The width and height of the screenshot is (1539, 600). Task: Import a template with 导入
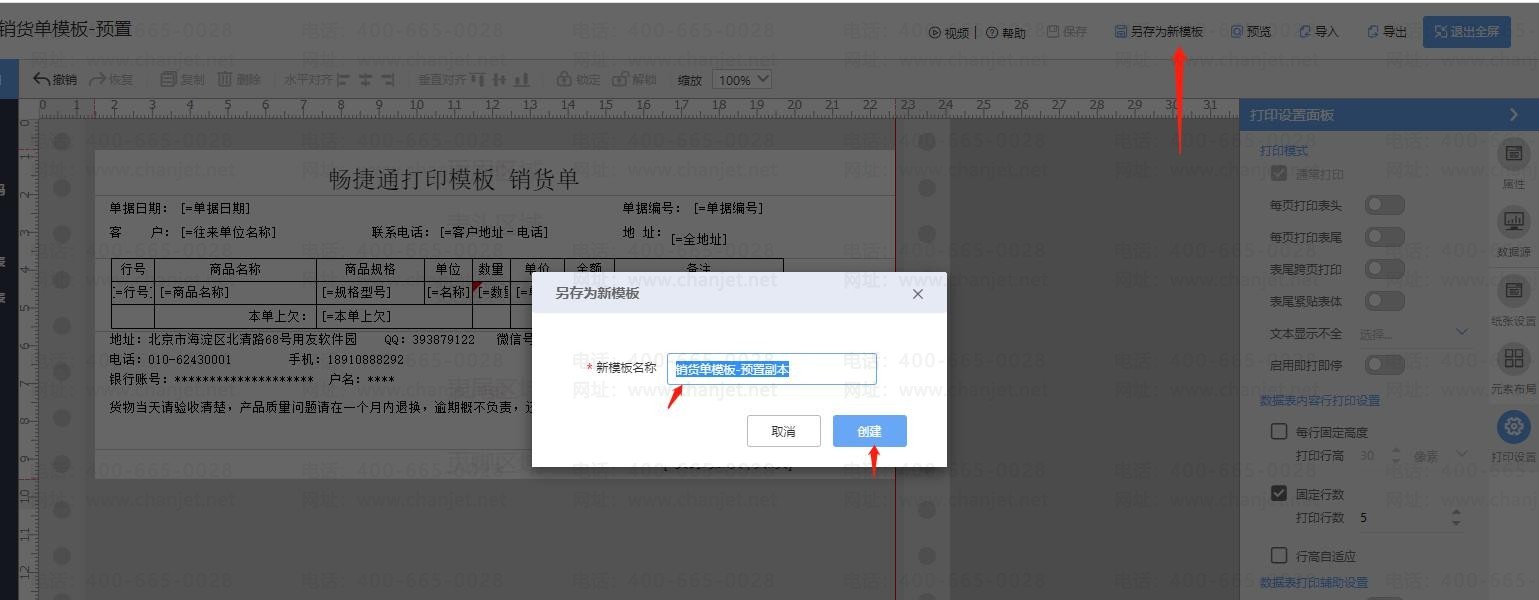click(x=1318, y=32)
